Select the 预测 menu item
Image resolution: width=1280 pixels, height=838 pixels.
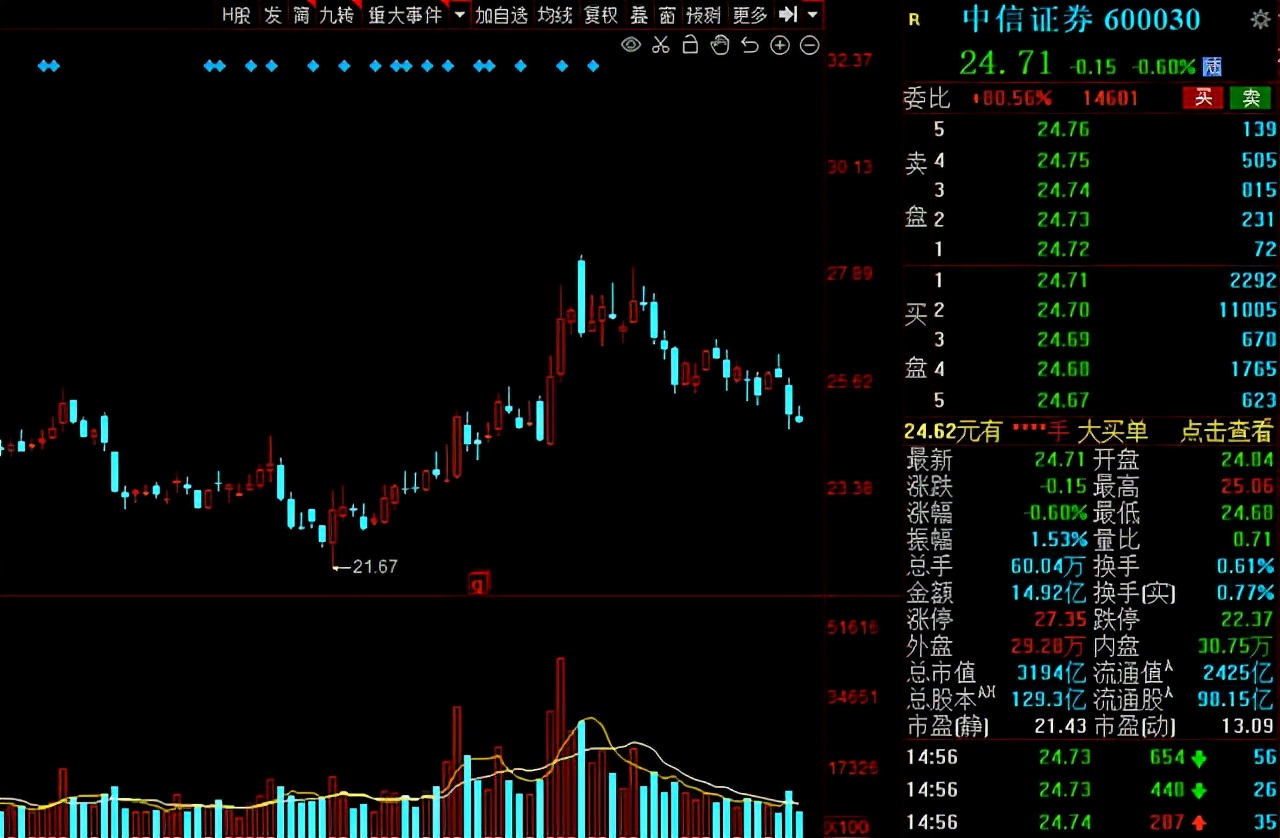click(x=703, y=15)
